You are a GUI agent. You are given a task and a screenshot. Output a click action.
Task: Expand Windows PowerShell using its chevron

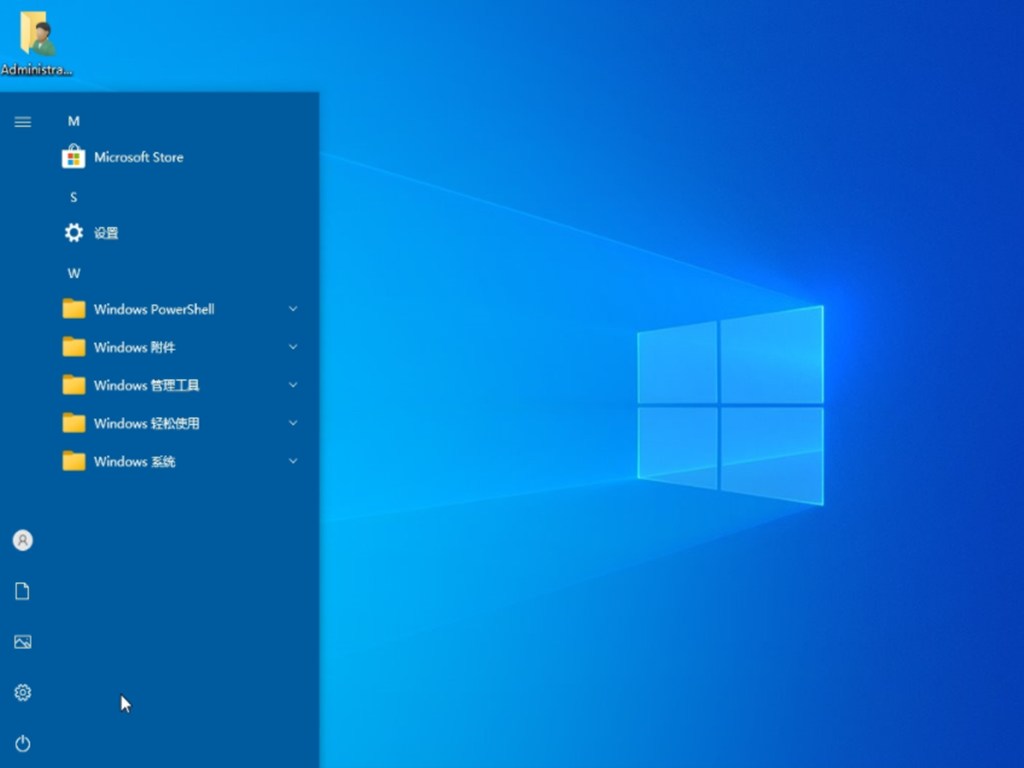pos(293,309)
